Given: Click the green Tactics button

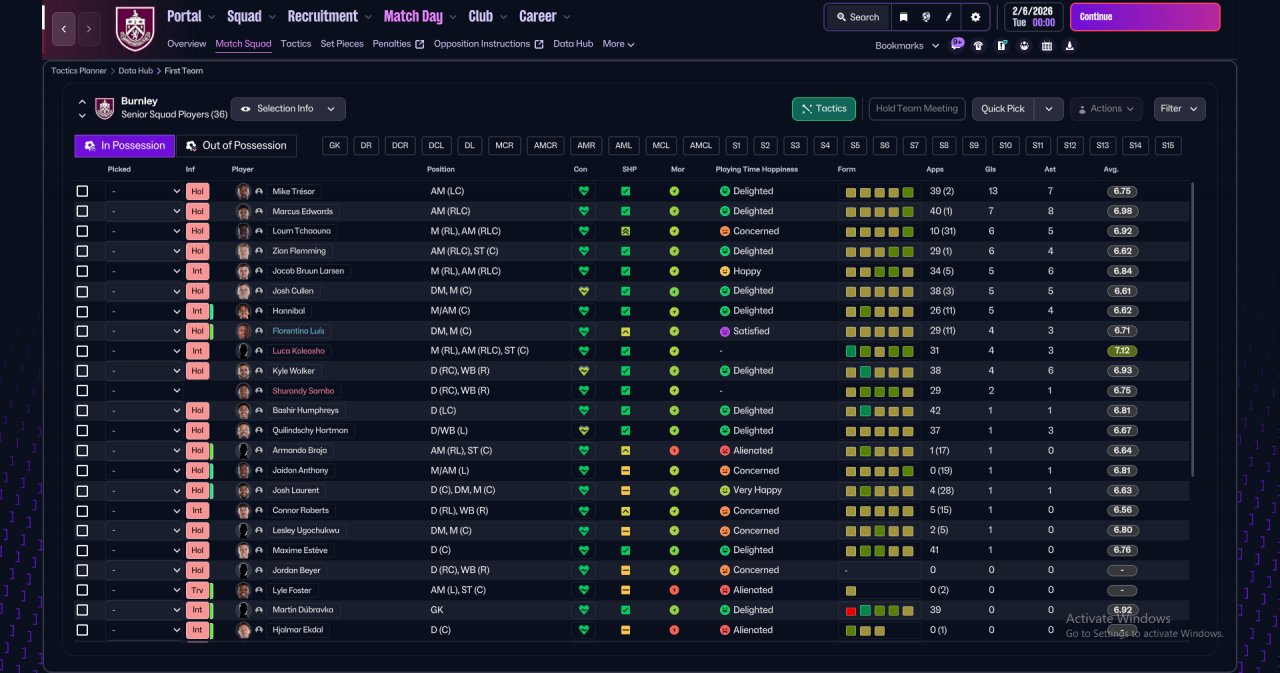Looking at the screenshot, I should (x=824, y=109).
